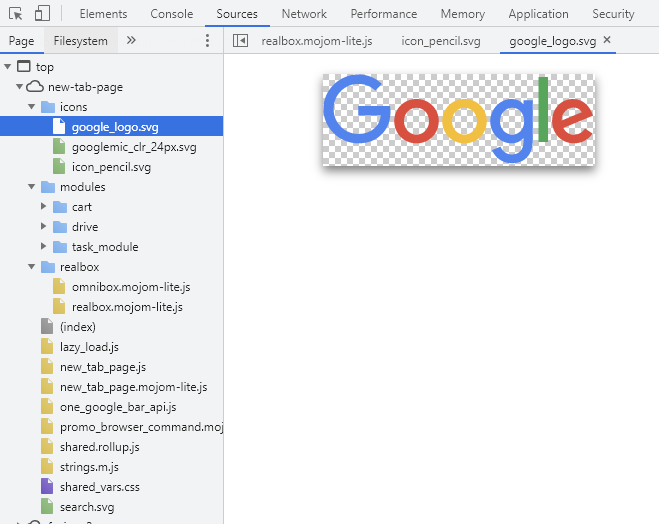Open strings.m.js script
Screen dimensions: 659x524
[89, 467]
